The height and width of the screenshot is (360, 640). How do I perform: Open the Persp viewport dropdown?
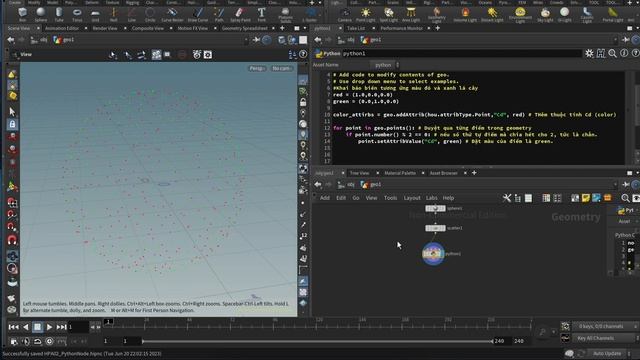pyautogui.click(x=257, y=69)
